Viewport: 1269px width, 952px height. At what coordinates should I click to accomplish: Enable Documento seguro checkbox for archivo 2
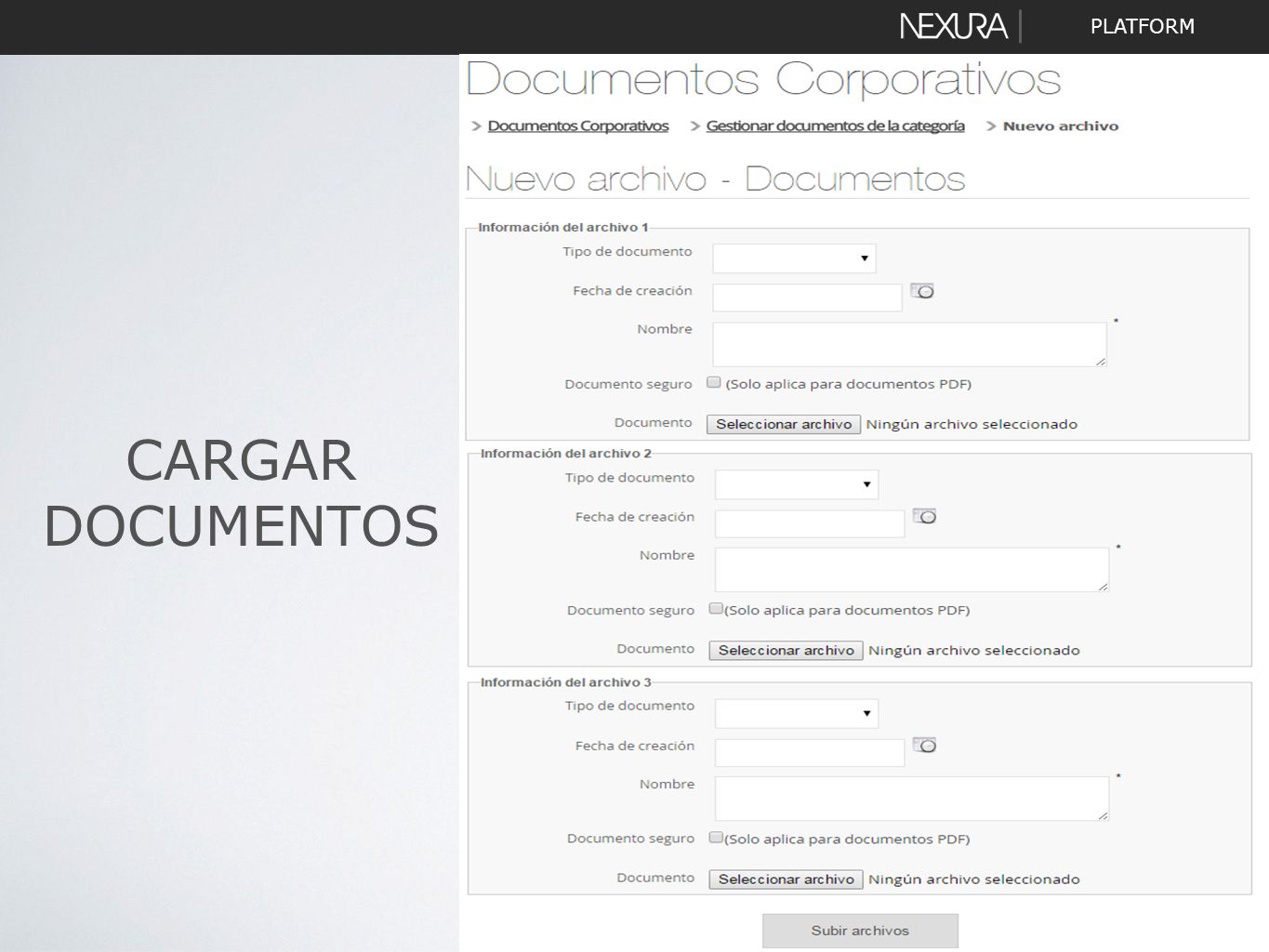click(716, 608)
